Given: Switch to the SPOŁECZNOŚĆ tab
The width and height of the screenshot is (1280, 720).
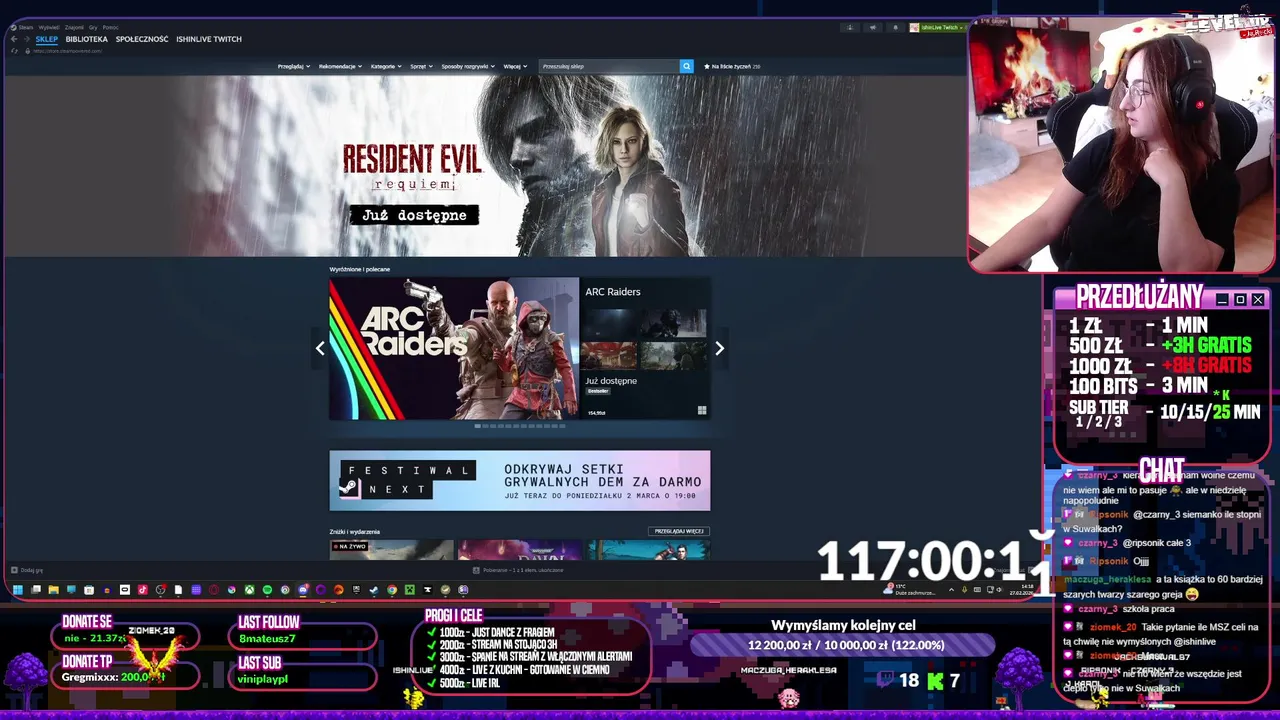Looking at the screenshot, I should click(x=142, y=39).
